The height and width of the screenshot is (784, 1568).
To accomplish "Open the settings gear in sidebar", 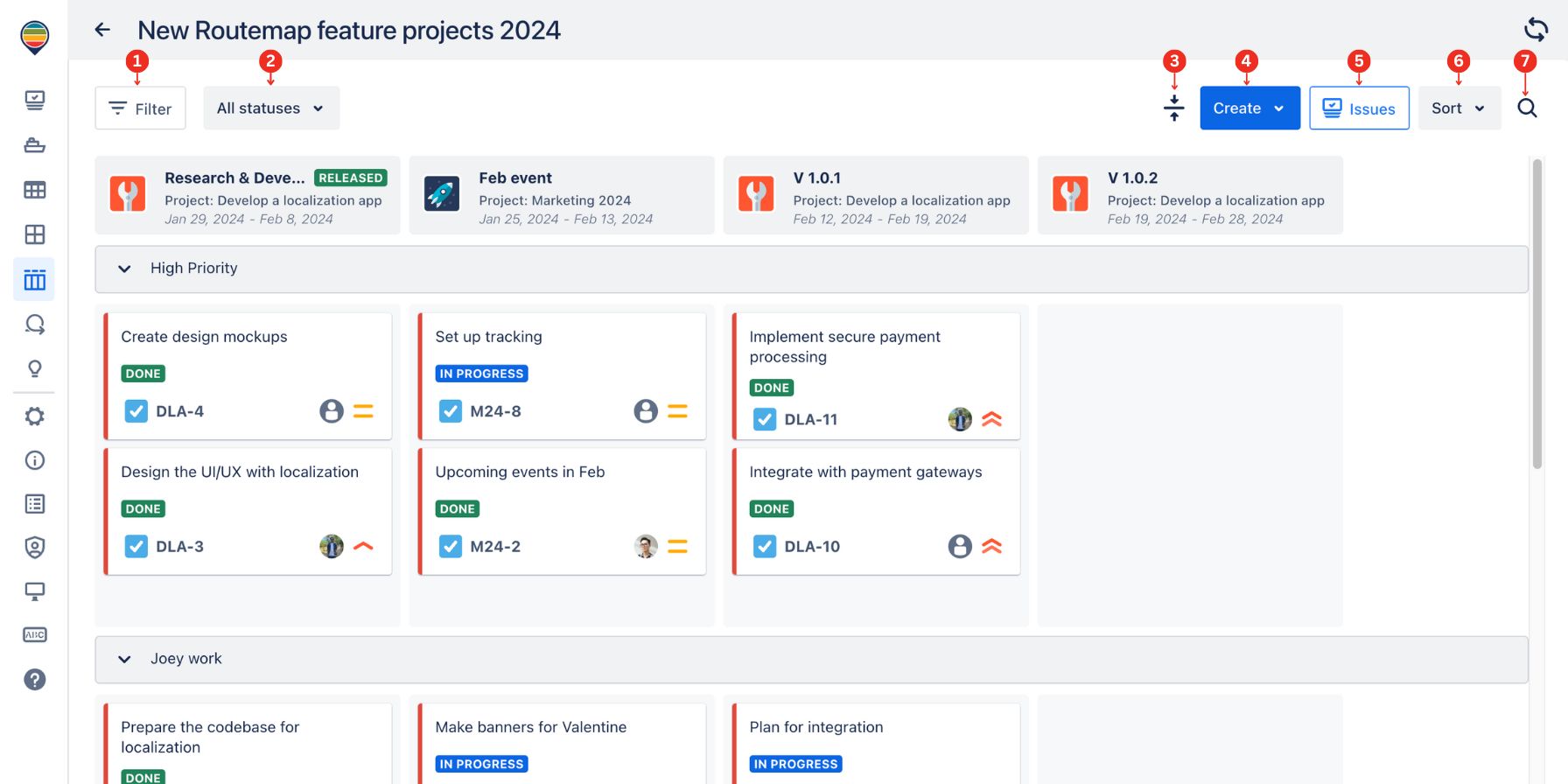I will (35, 416).
